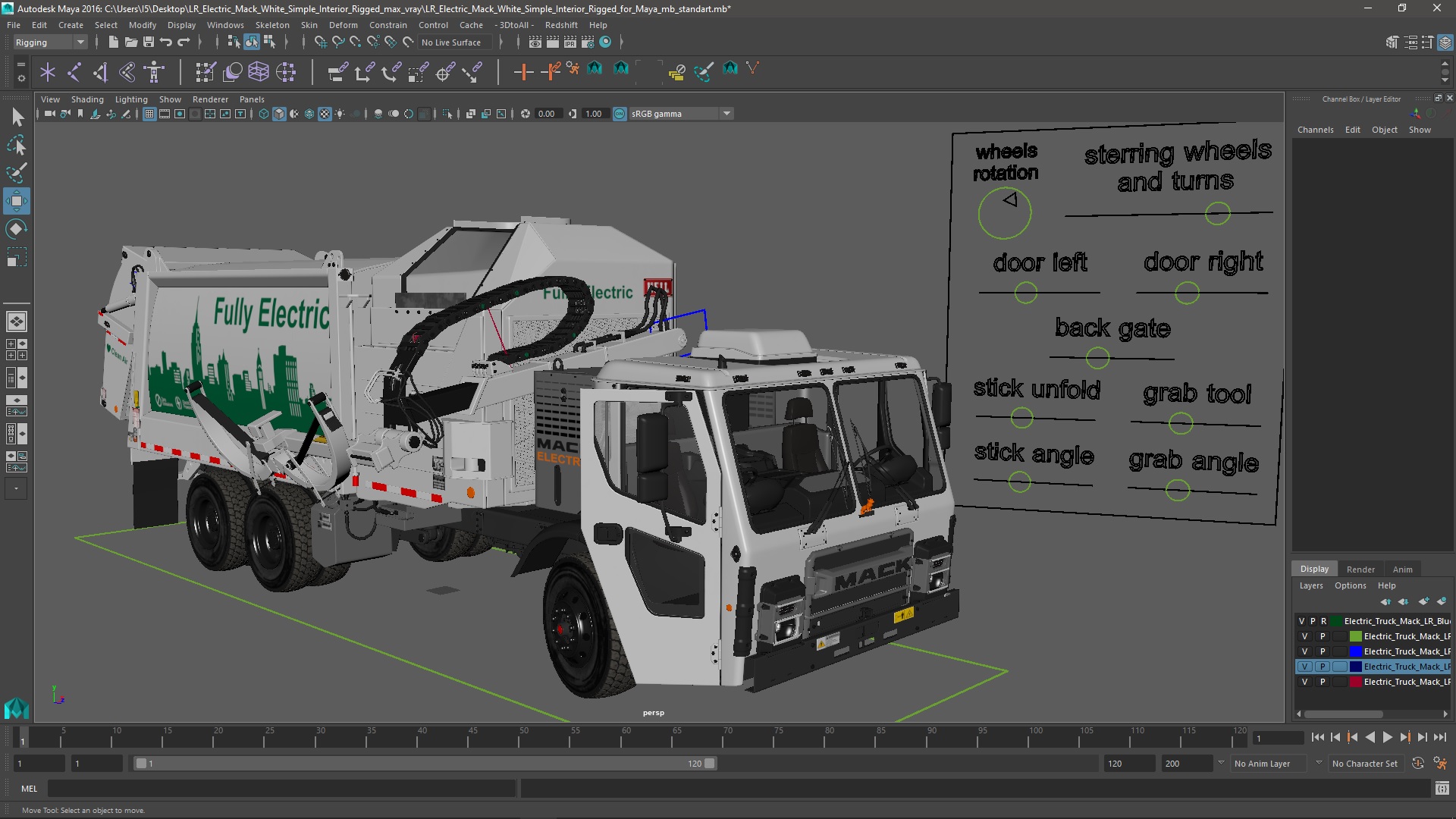Click the current frame input field

[x=1278, y=738]
